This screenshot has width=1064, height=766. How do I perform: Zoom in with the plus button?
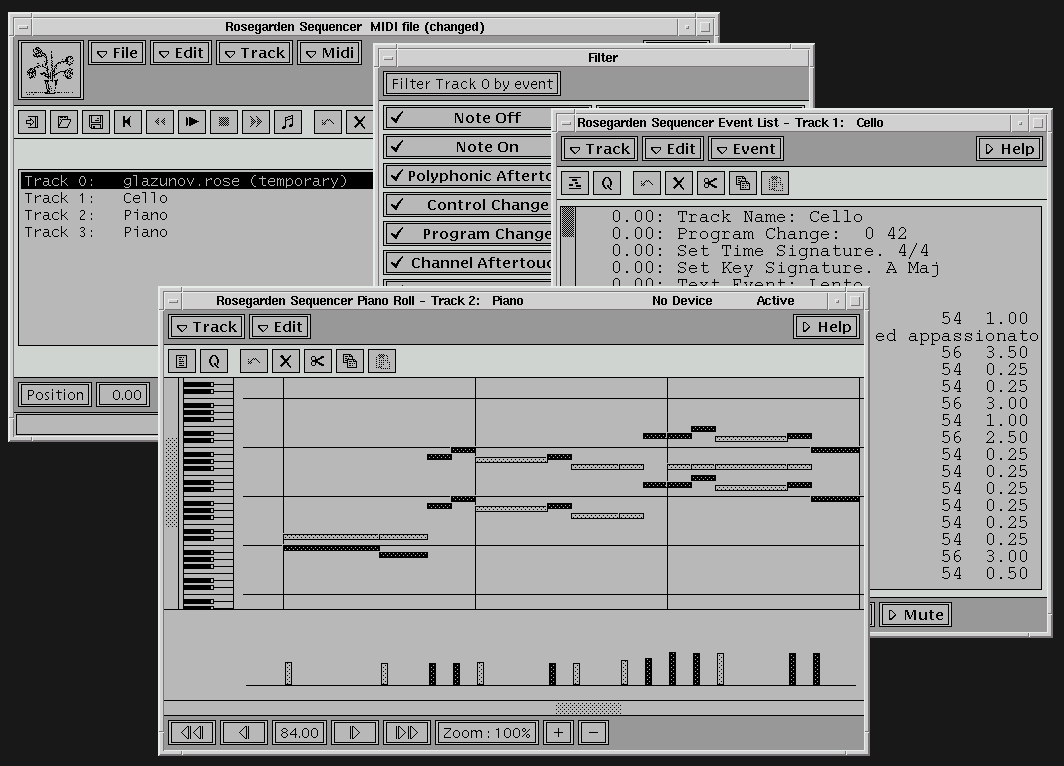click(558, 733)
